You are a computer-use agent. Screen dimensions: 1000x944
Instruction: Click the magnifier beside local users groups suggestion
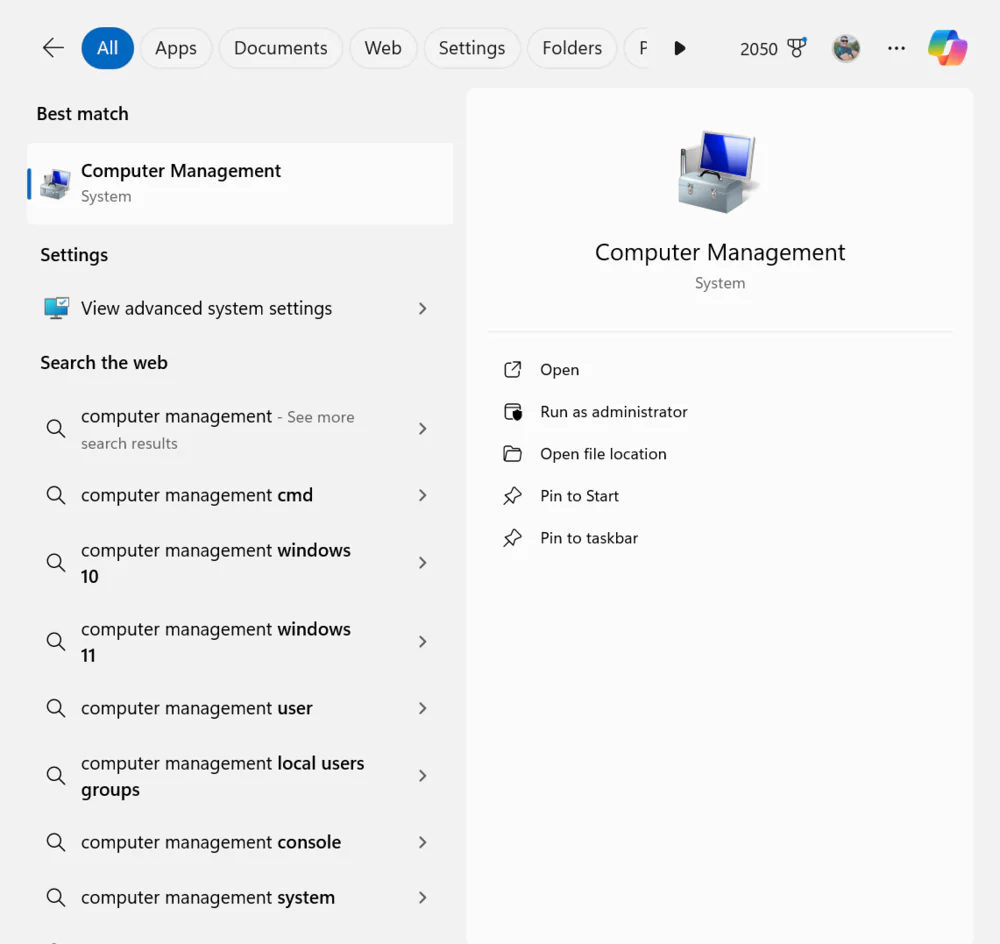pos(55,776)
